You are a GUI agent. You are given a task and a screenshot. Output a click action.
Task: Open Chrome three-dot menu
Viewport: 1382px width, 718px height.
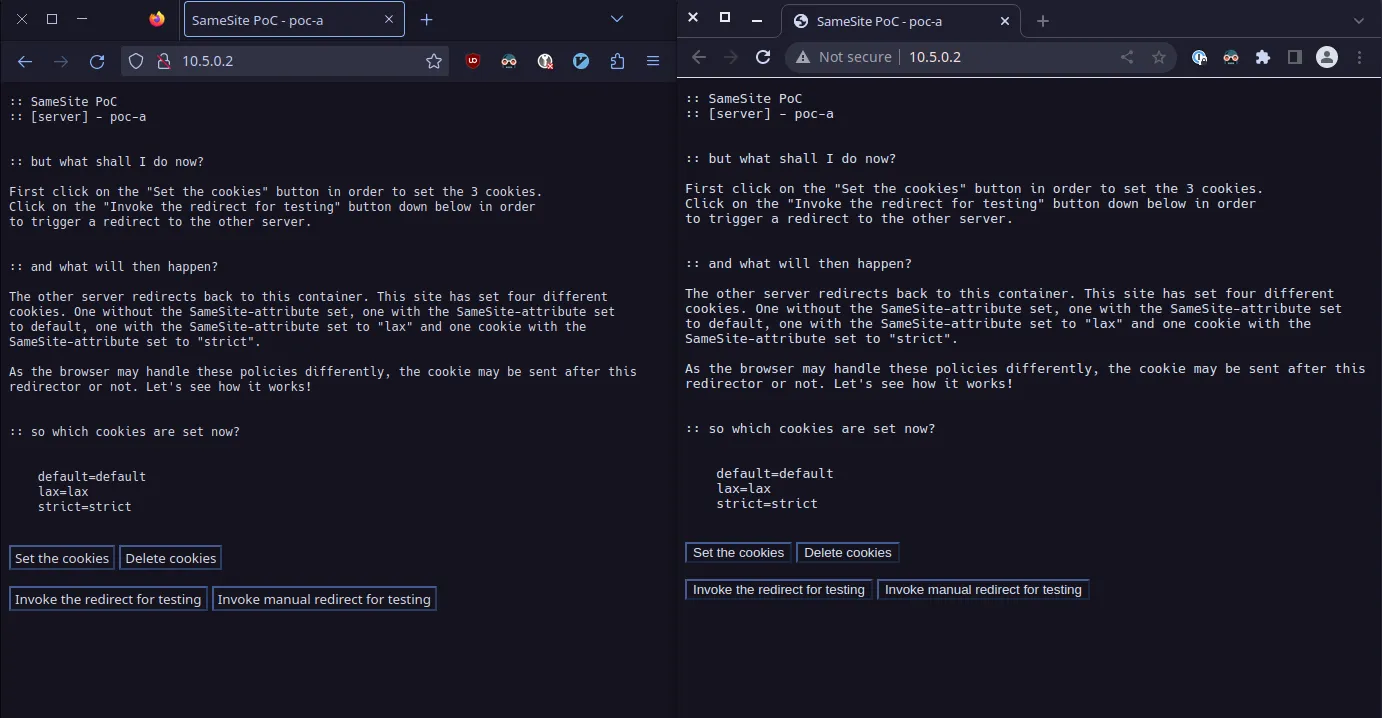(x=1360, y=57)
